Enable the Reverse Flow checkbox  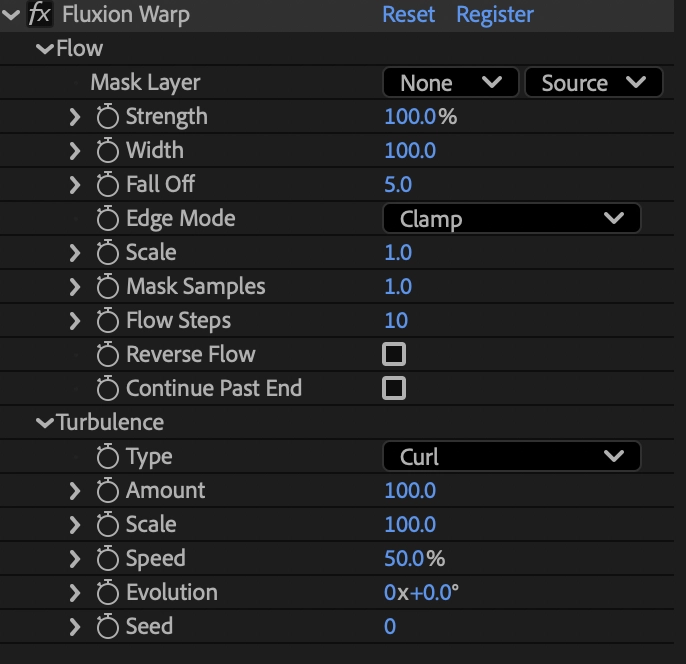pos(394,354)
